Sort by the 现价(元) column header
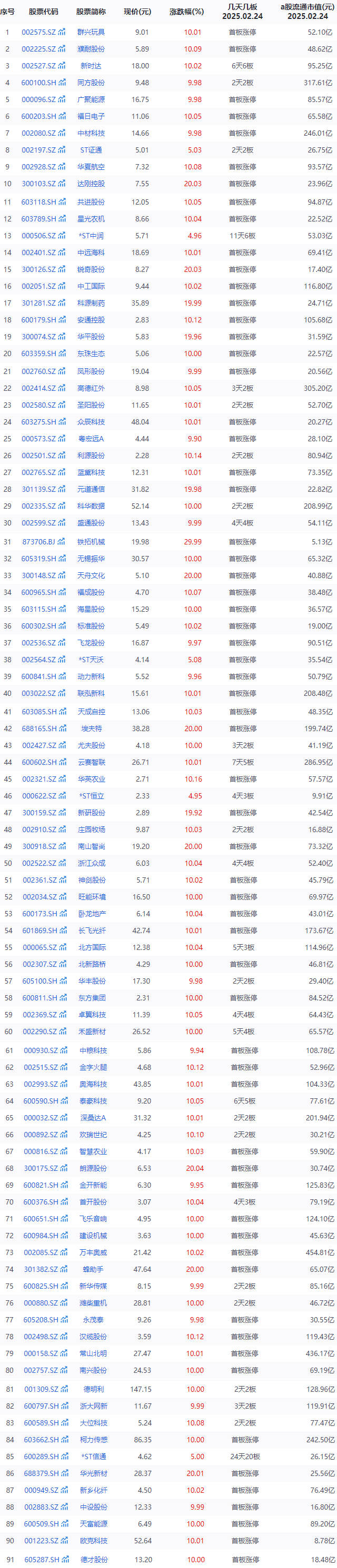 (x=137, y=12)
